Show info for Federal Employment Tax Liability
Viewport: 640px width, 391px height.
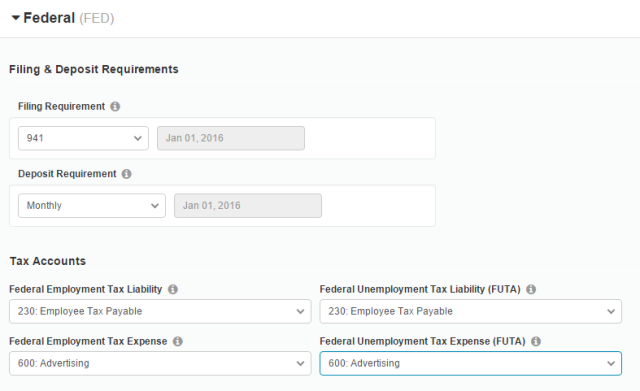point(173,289)
